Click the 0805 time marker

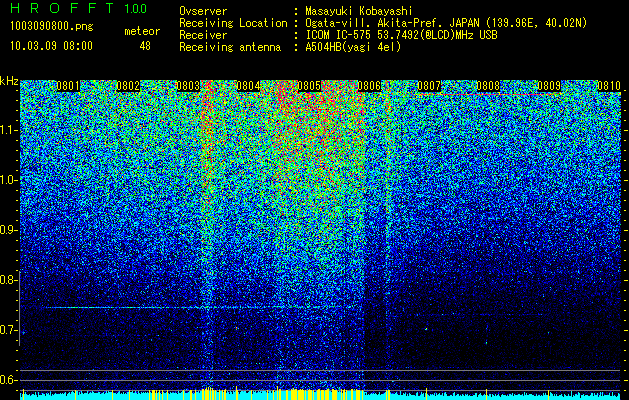coord(309,86)
